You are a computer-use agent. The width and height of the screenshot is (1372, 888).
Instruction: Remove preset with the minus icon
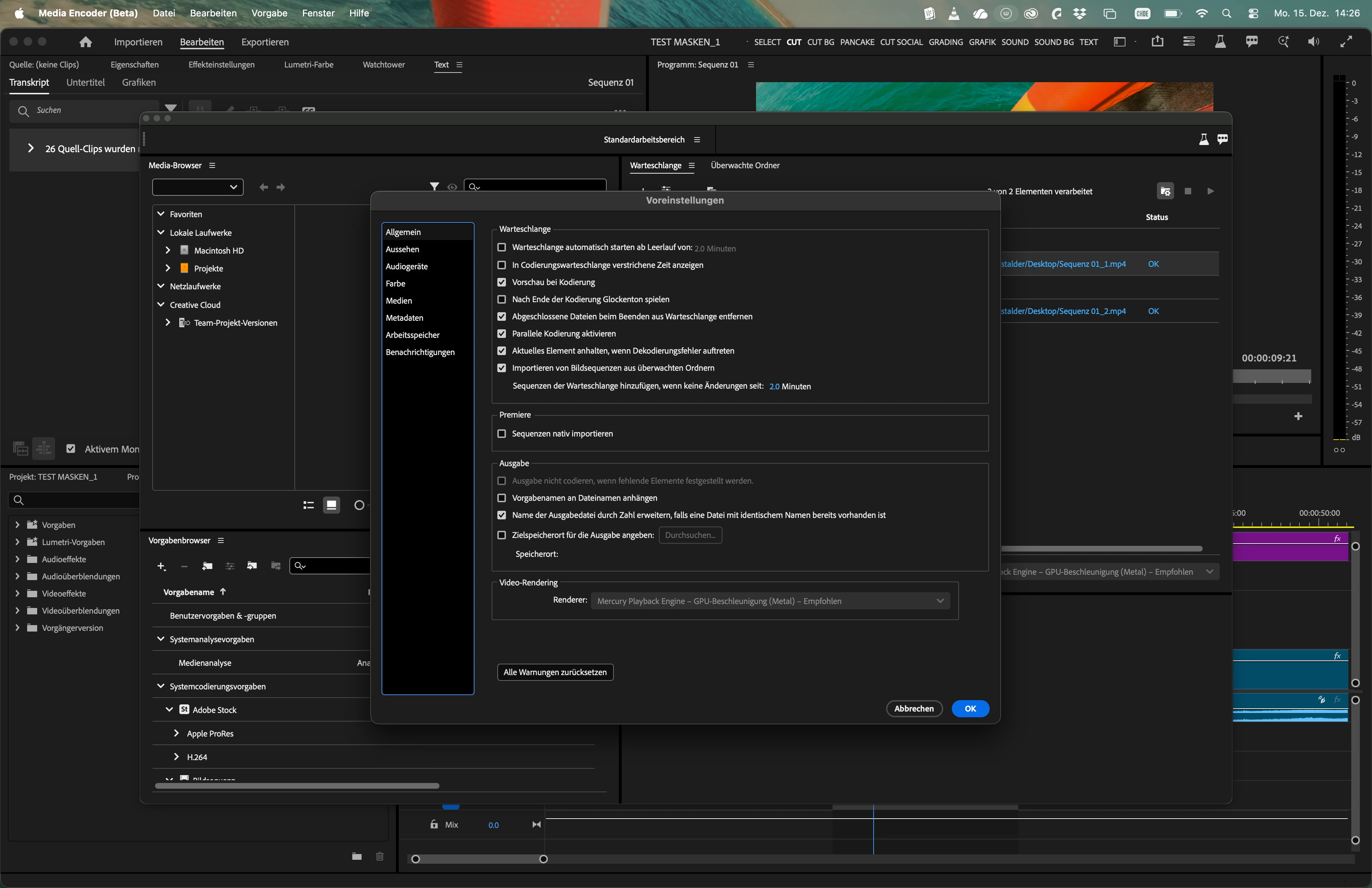(x=184, y=567)
